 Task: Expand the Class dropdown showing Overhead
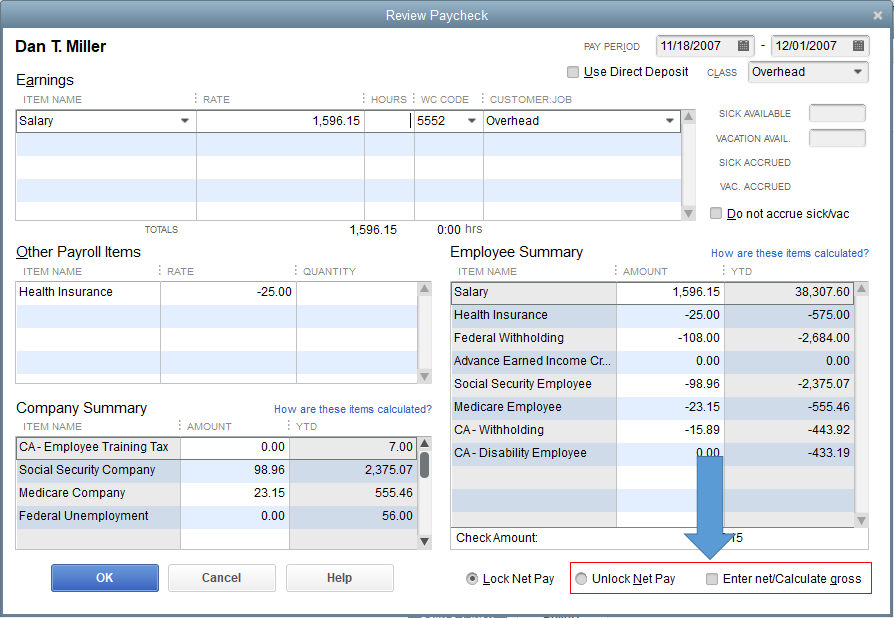[x=859, y=72]
